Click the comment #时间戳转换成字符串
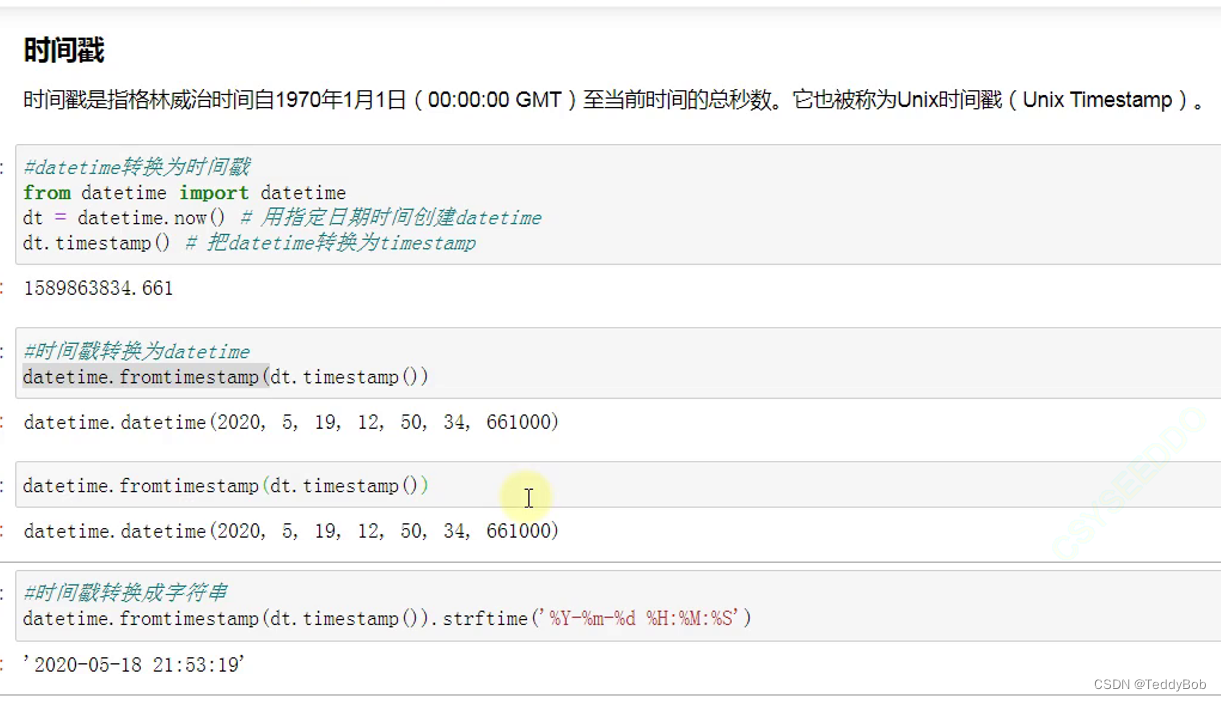The width and height of the screenshot is (1221, 701). [x=126, y=593]
